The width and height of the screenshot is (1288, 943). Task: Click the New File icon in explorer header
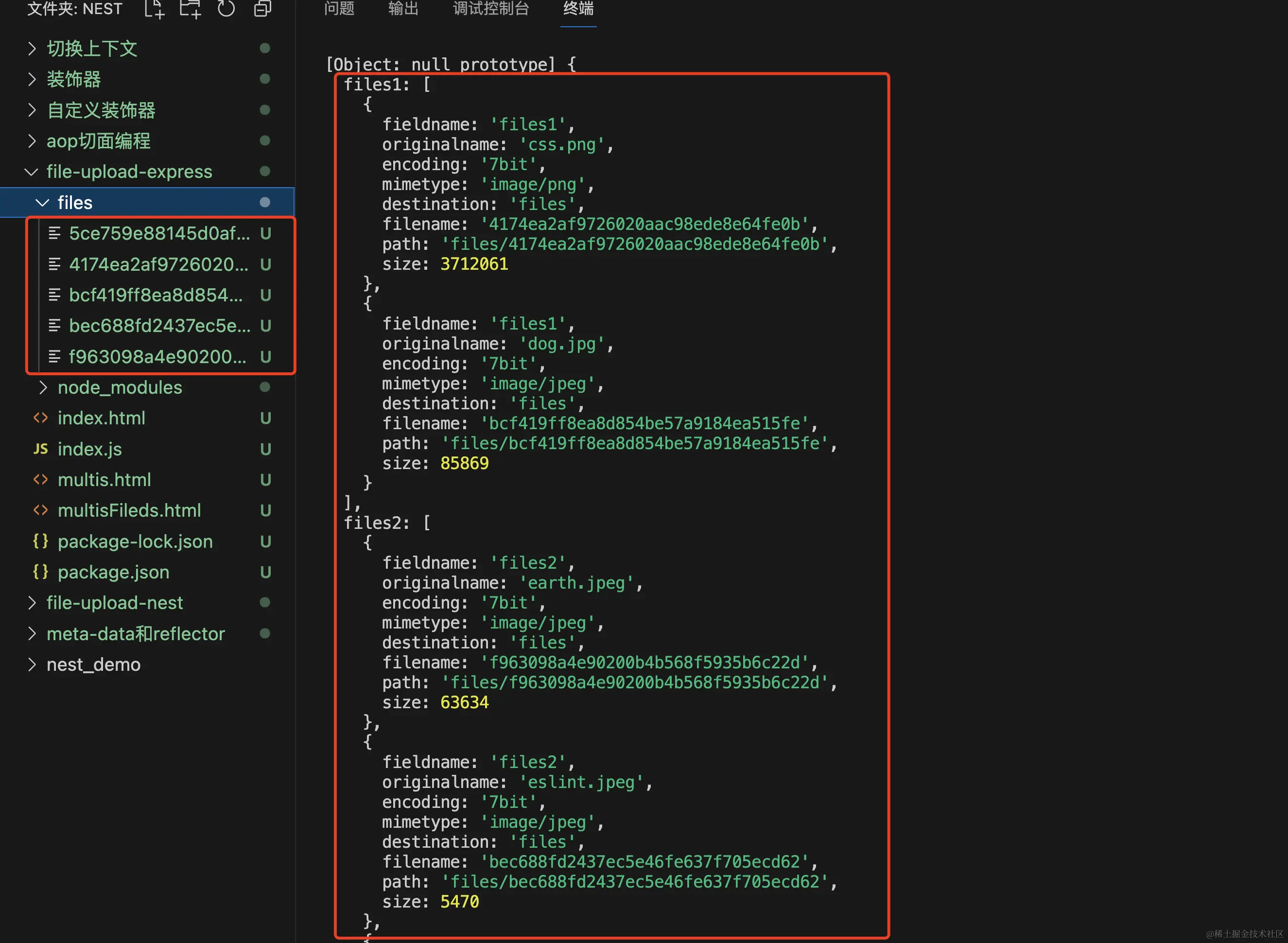[154, 9]
